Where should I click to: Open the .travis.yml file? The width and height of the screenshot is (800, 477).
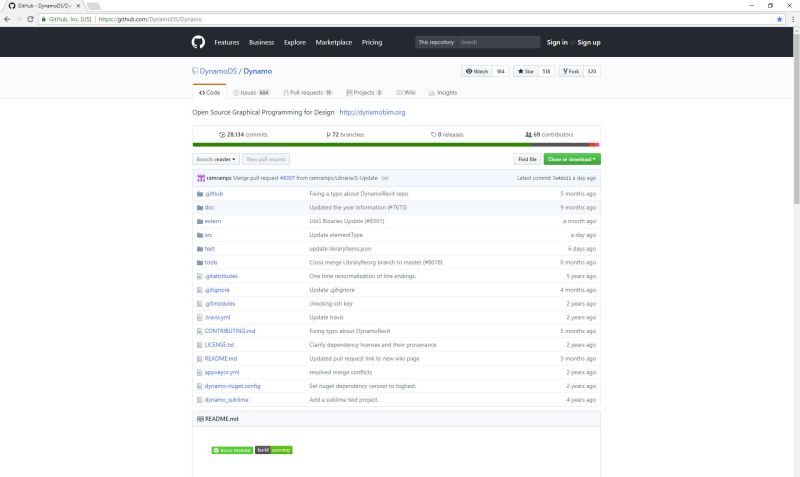tap(217, 317)
